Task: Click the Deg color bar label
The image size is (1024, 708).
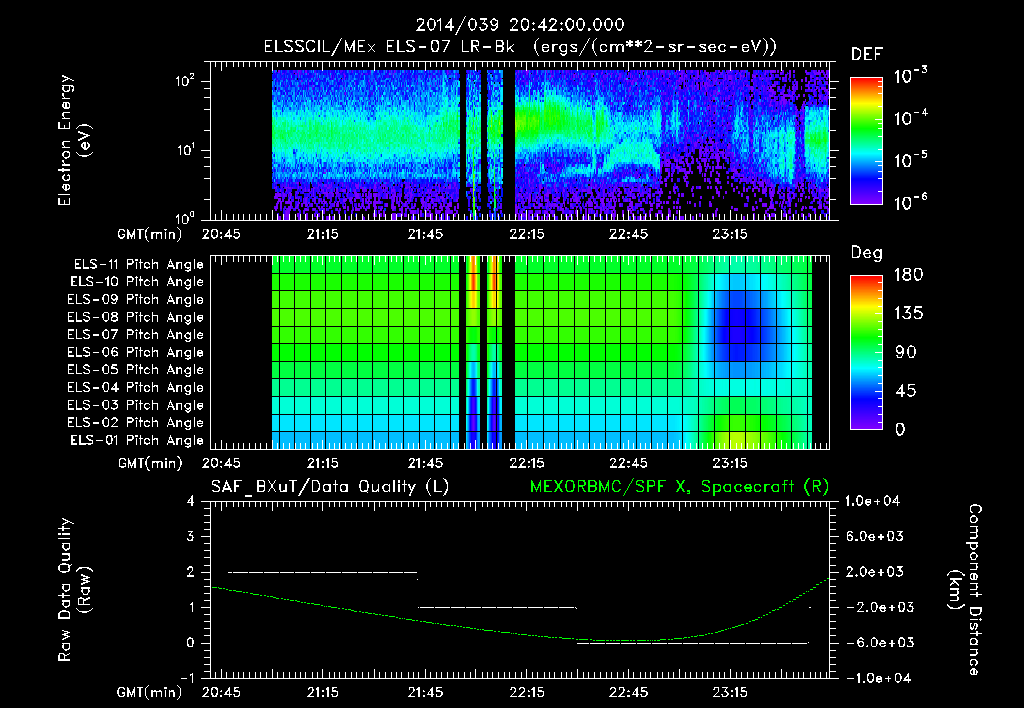Action: 866,253
